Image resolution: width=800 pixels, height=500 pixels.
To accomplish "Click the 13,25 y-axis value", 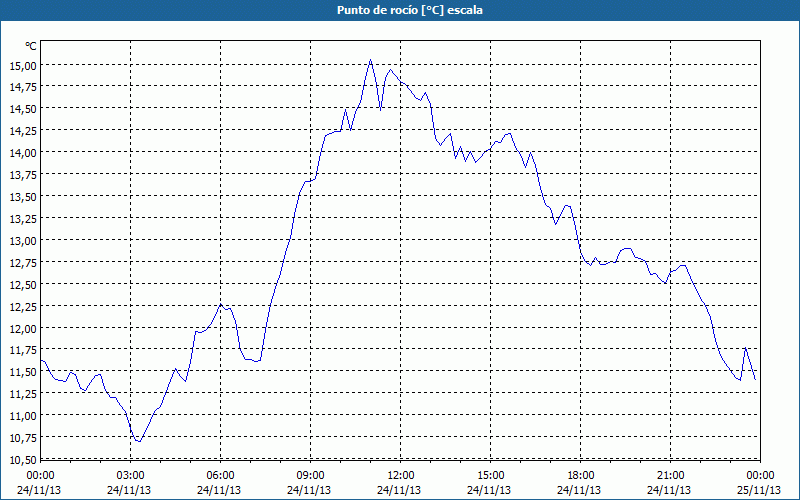I will pyautogui.click(x=23, y=218).
